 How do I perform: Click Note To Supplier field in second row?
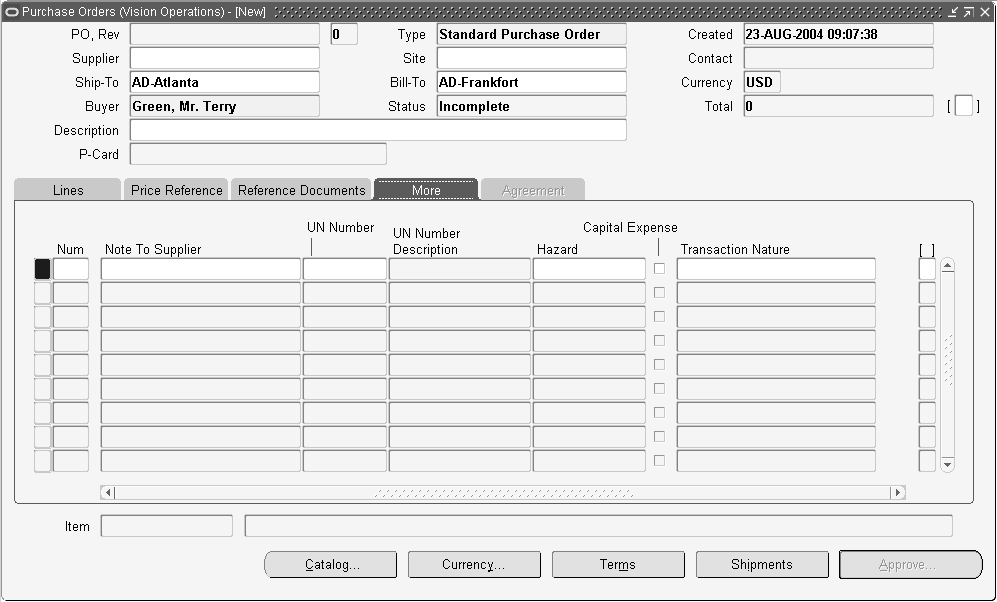pyautogui.click(x=200, y=293)
